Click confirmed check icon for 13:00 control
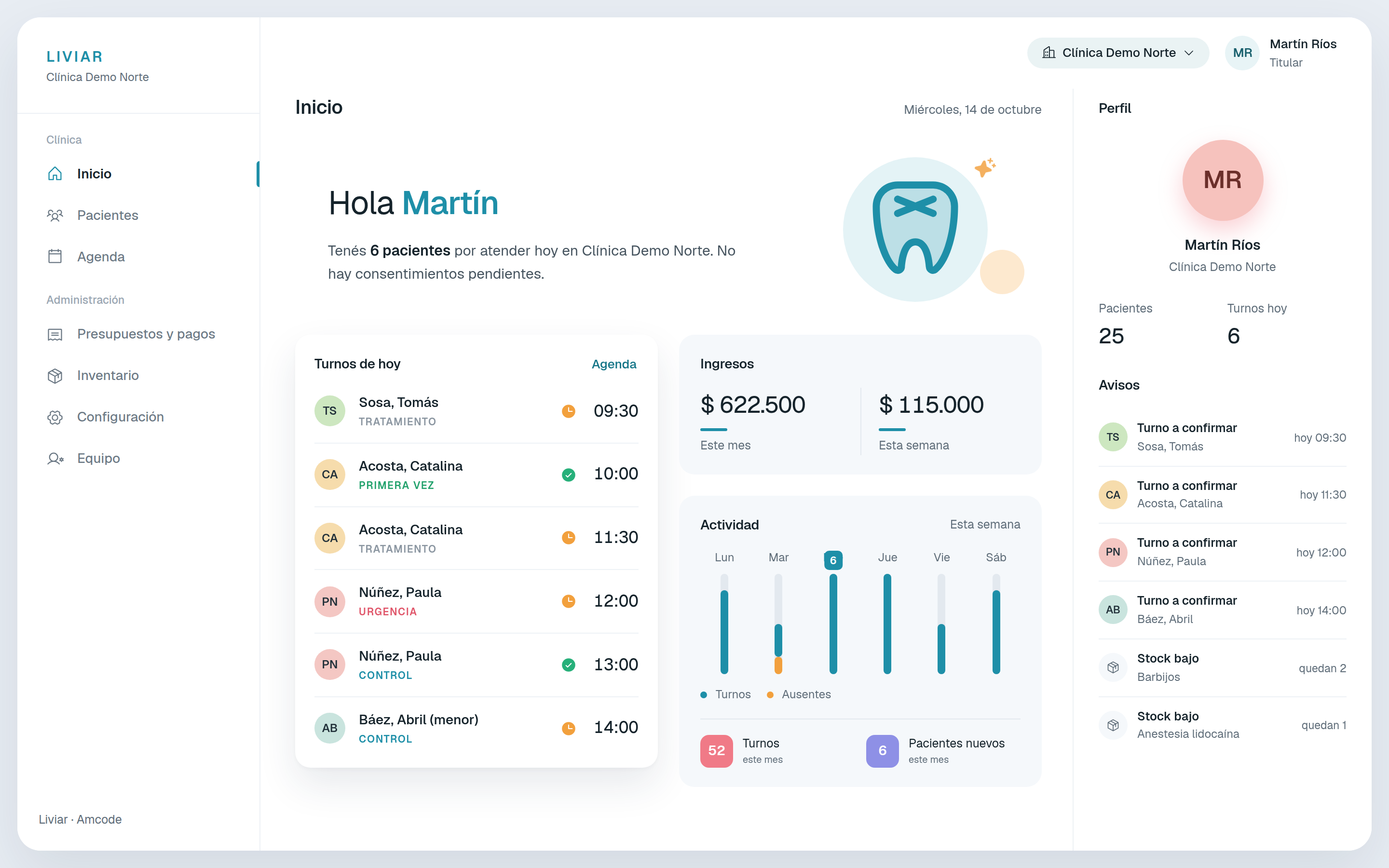The height and width of the screenshot is (868, 1389). click(568, 665)
